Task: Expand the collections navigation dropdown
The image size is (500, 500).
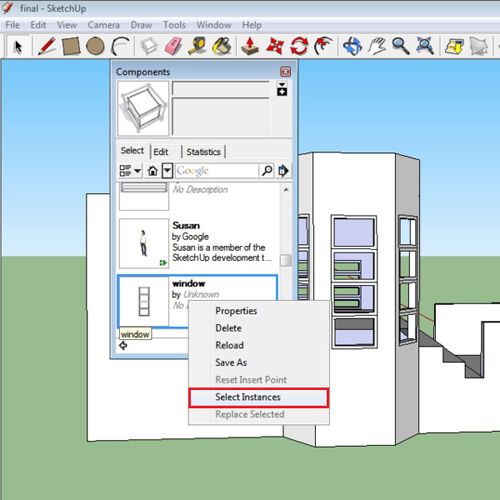Action: (167, 171)
